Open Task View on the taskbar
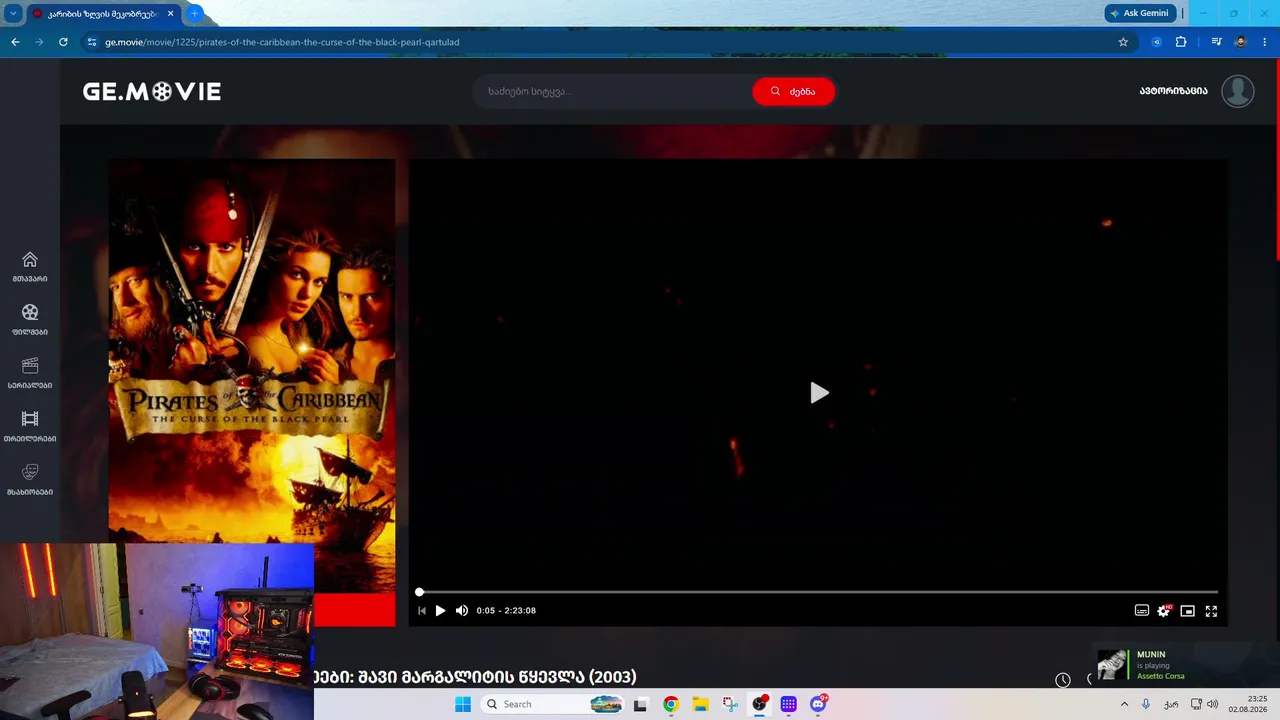Screen dimensions: 1280x720 (x=641, y=704)
